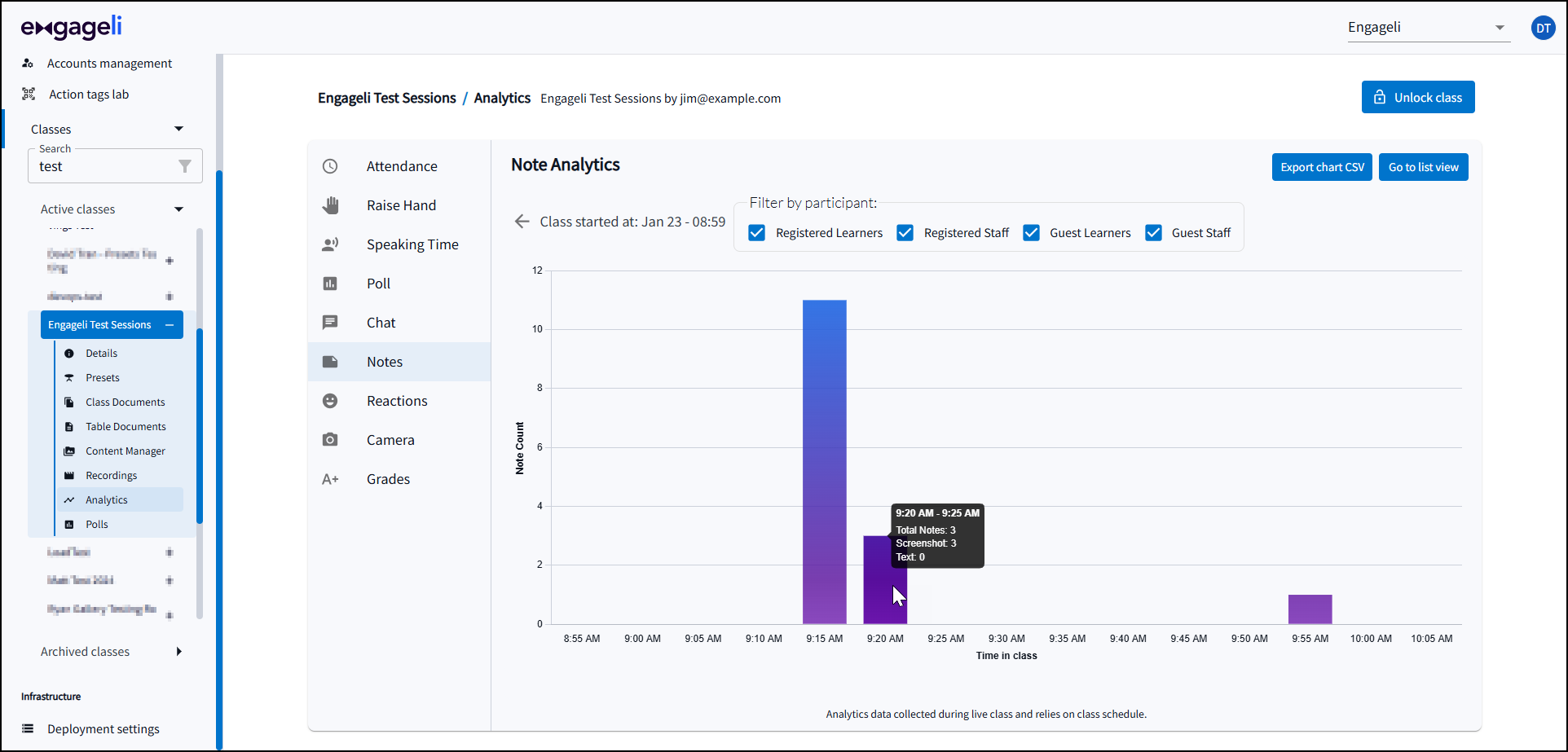1568x752 pixels.
Task: Open Recordings in class tree
Action: pos(112,476)
